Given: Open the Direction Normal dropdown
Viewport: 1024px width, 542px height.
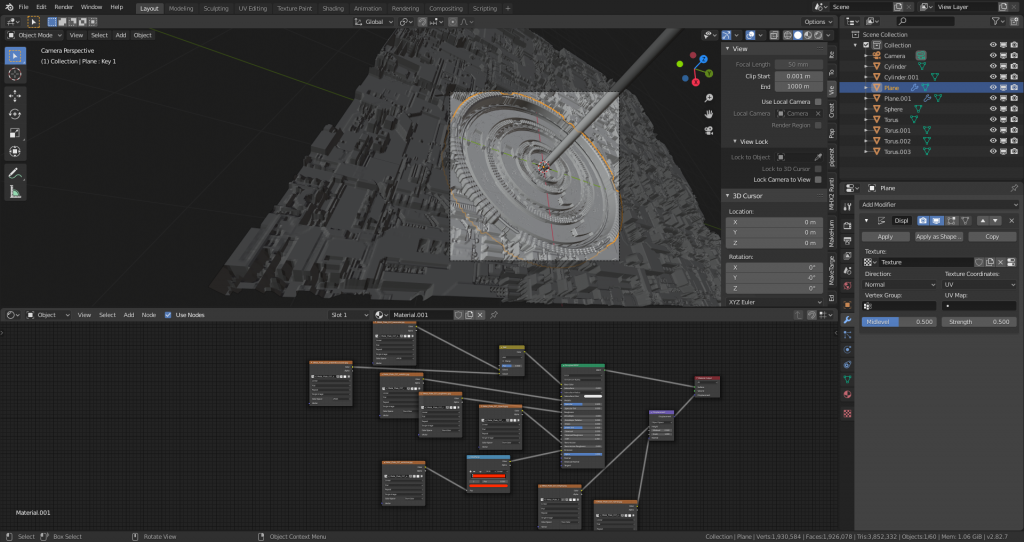Looking at the screenshot, I should [x=899, y=285].
